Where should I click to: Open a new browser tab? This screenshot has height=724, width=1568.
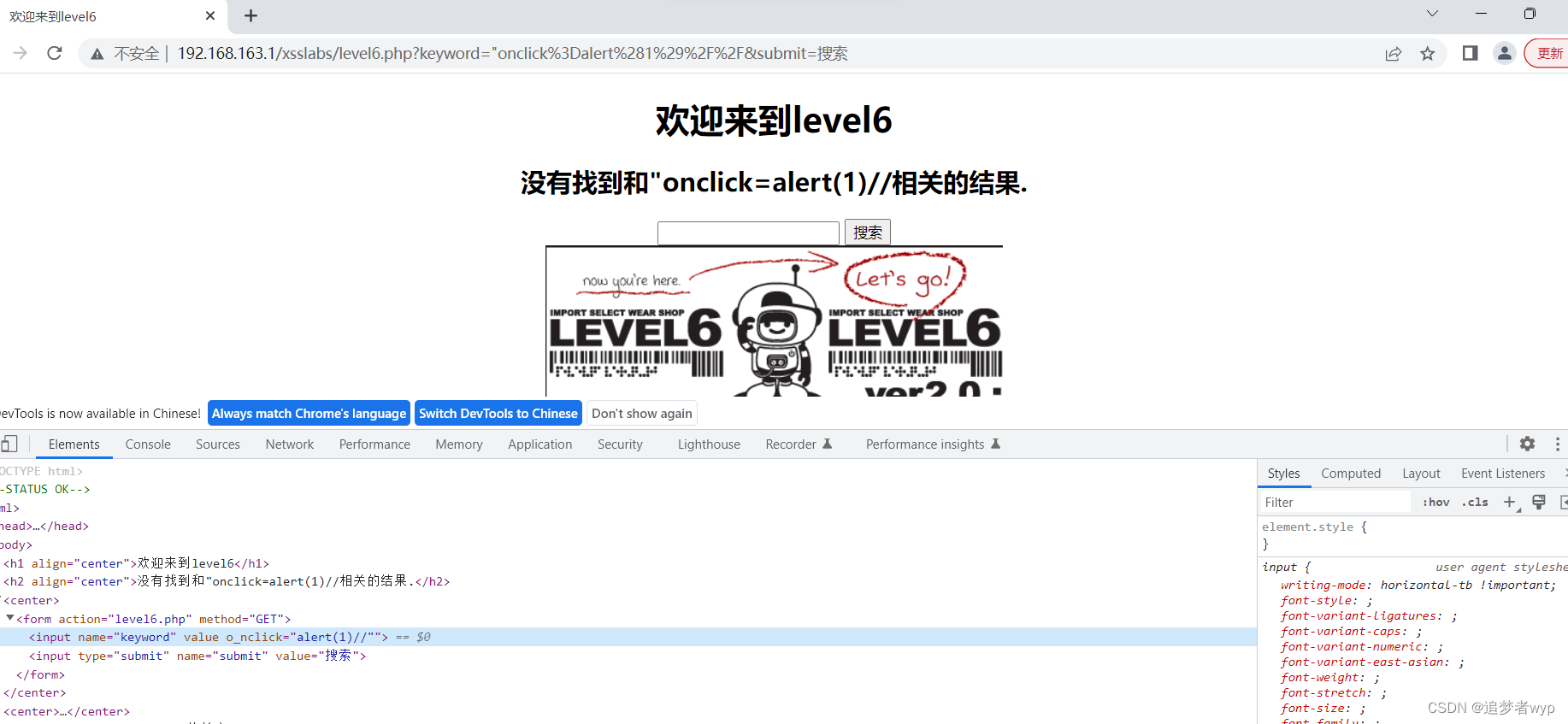tap(251, 16)
